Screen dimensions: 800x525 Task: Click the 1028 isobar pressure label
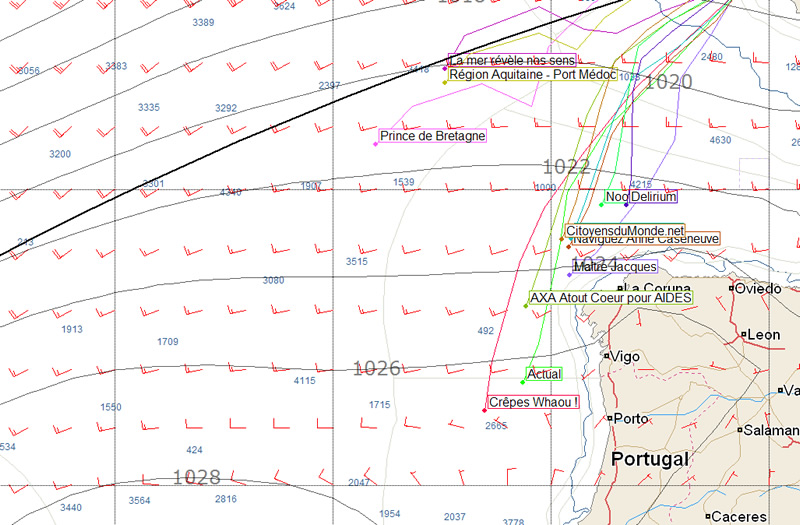point(197,476)
